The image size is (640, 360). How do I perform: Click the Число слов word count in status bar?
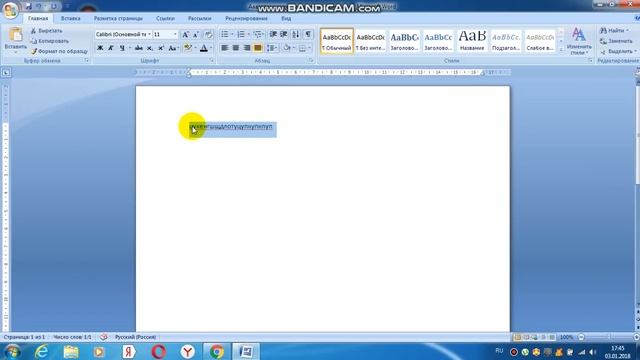coord(72,337)
